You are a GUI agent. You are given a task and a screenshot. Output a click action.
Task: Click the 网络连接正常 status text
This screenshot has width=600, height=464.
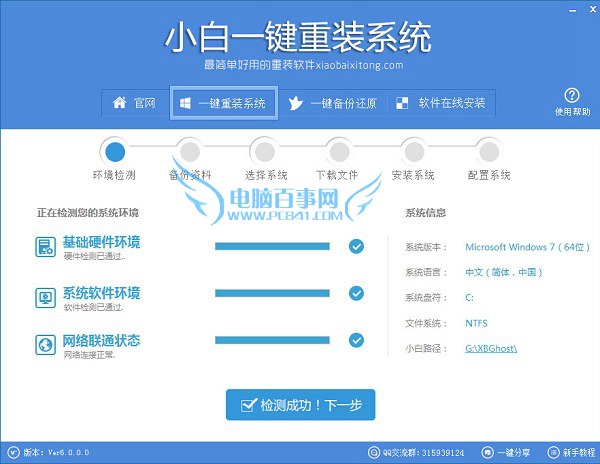click(x=90, y=355)
